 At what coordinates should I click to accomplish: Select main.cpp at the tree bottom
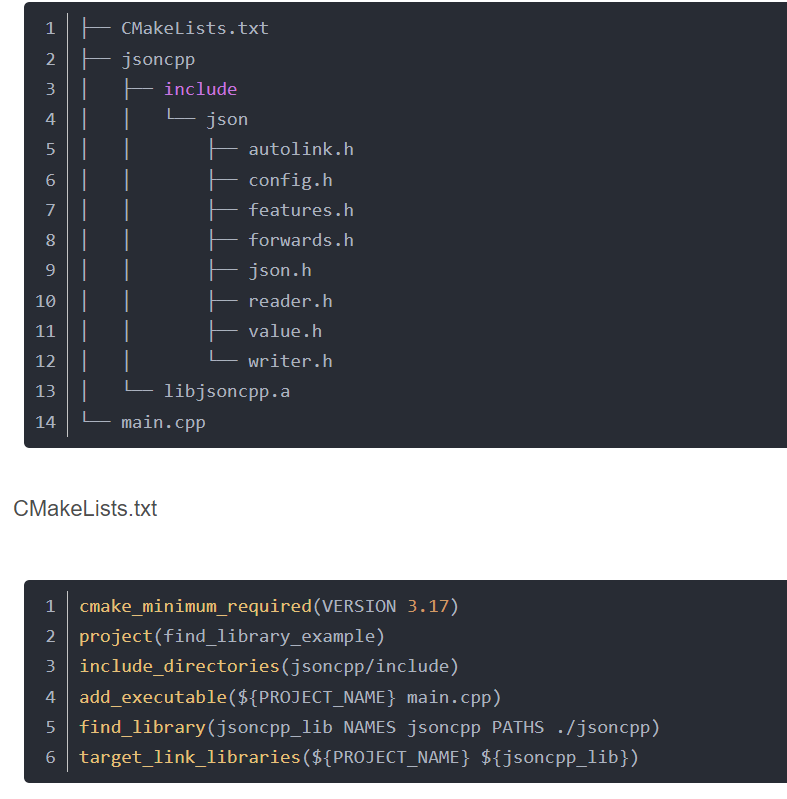tap(163, 422)
